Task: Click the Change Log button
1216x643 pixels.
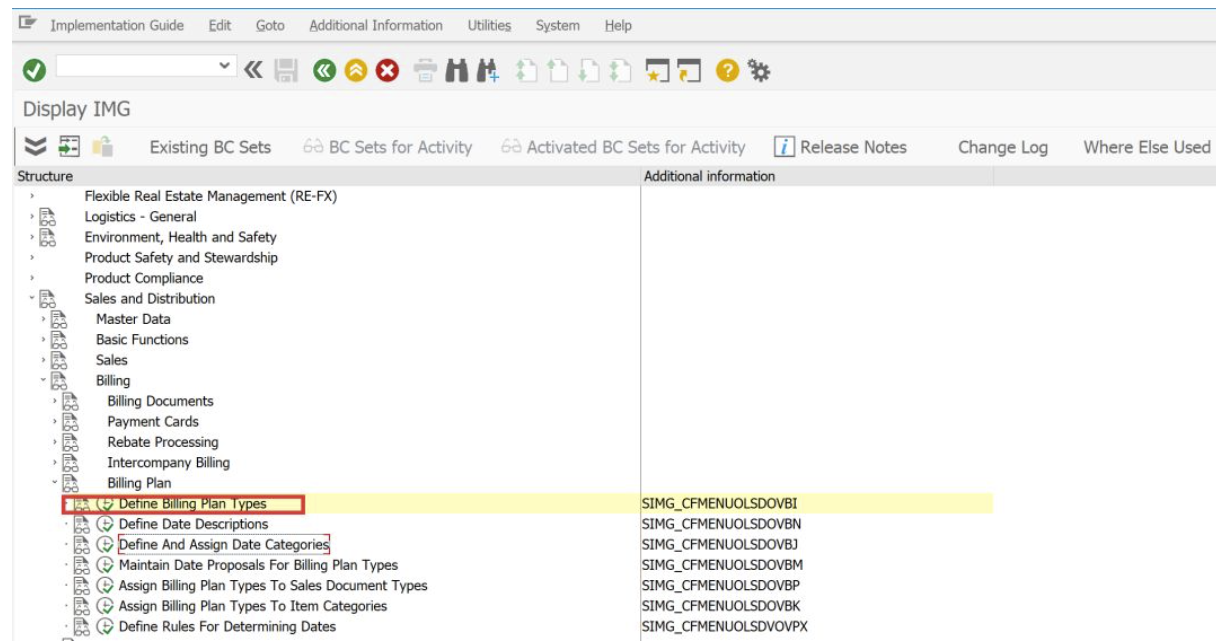Action: click(x=1003, y=147)
